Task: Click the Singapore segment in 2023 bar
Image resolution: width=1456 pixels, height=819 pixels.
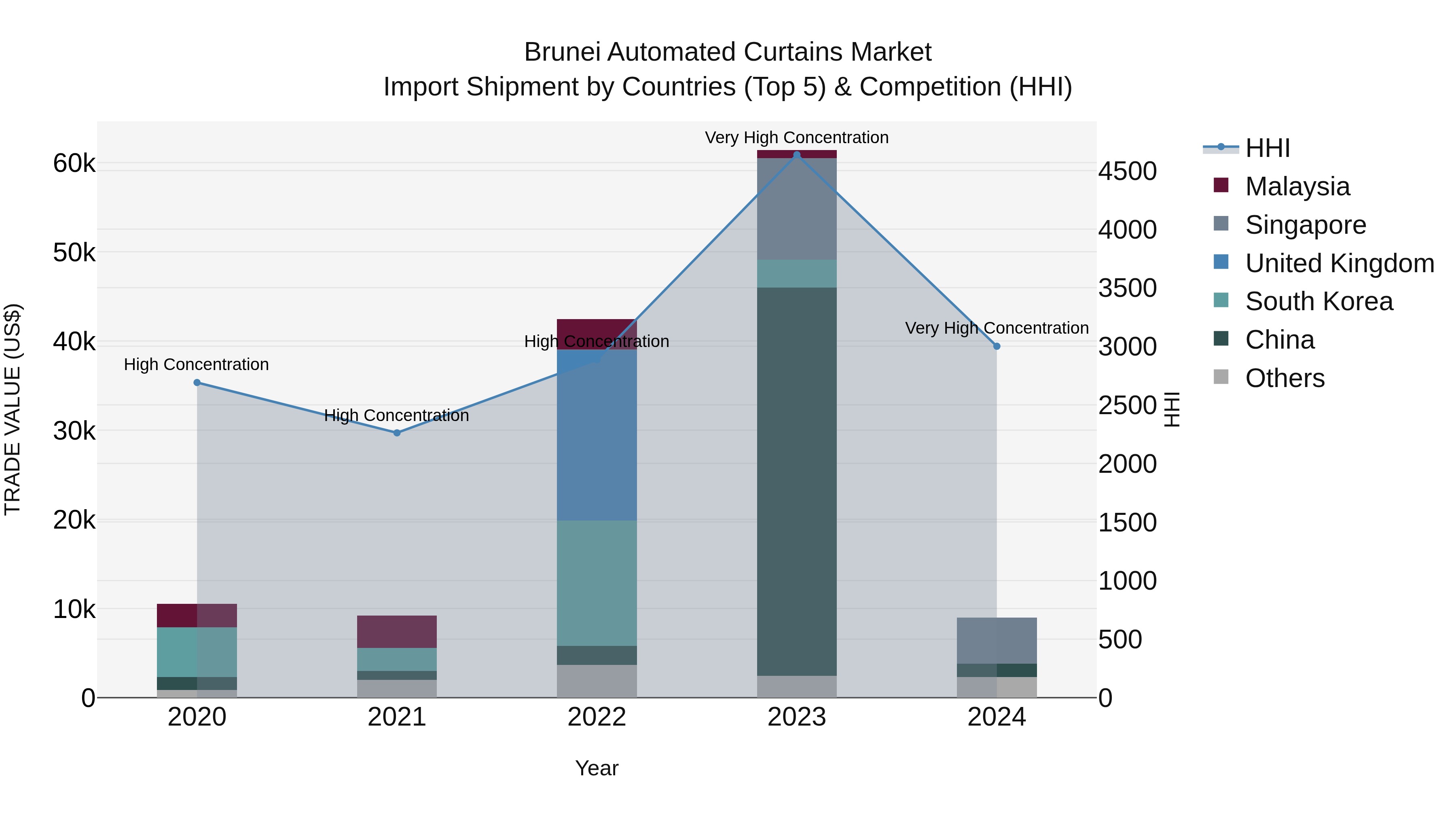Action: (797, 209)
